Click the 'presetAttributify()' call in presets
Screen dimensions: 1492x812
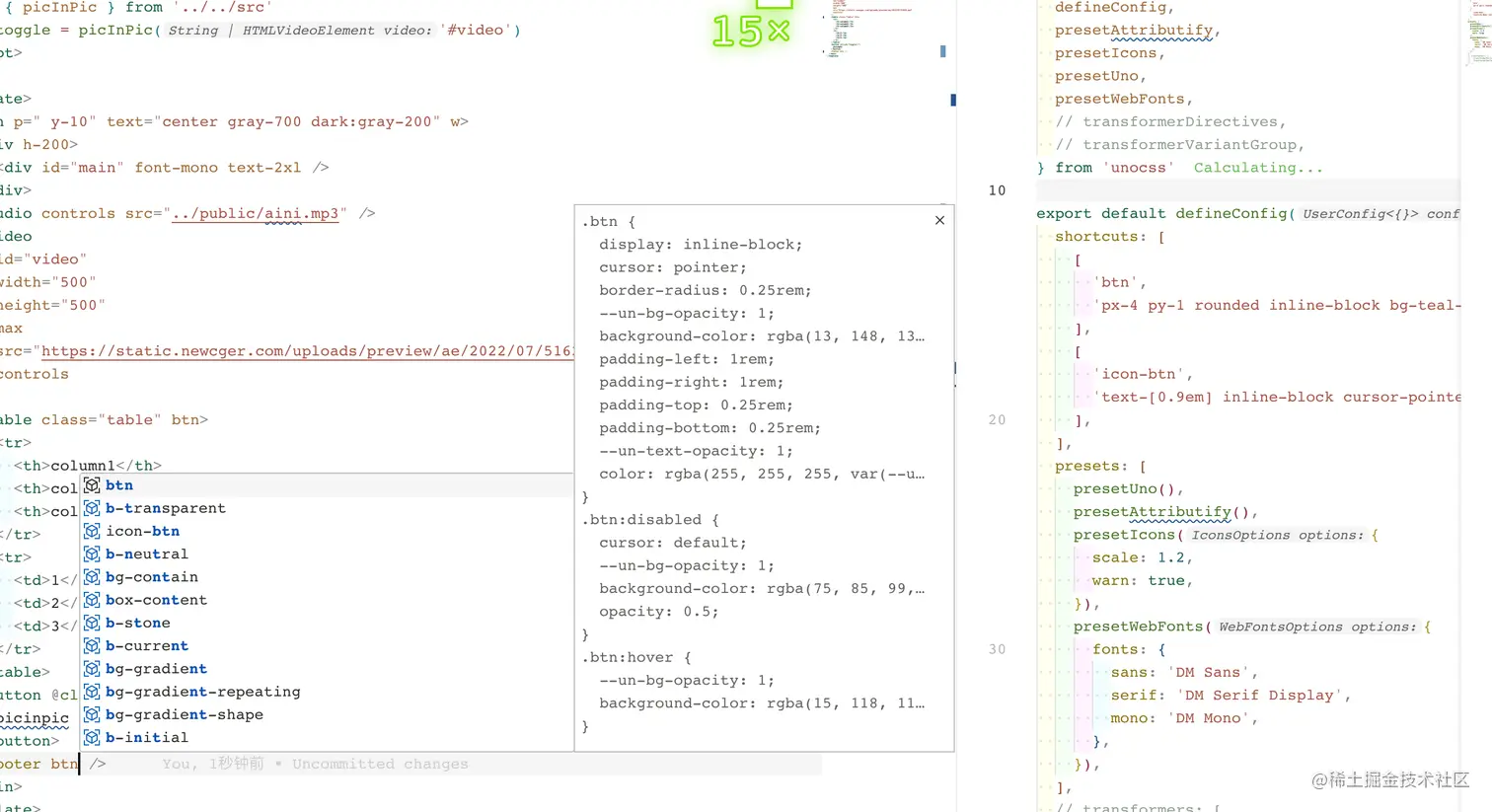1161,512
